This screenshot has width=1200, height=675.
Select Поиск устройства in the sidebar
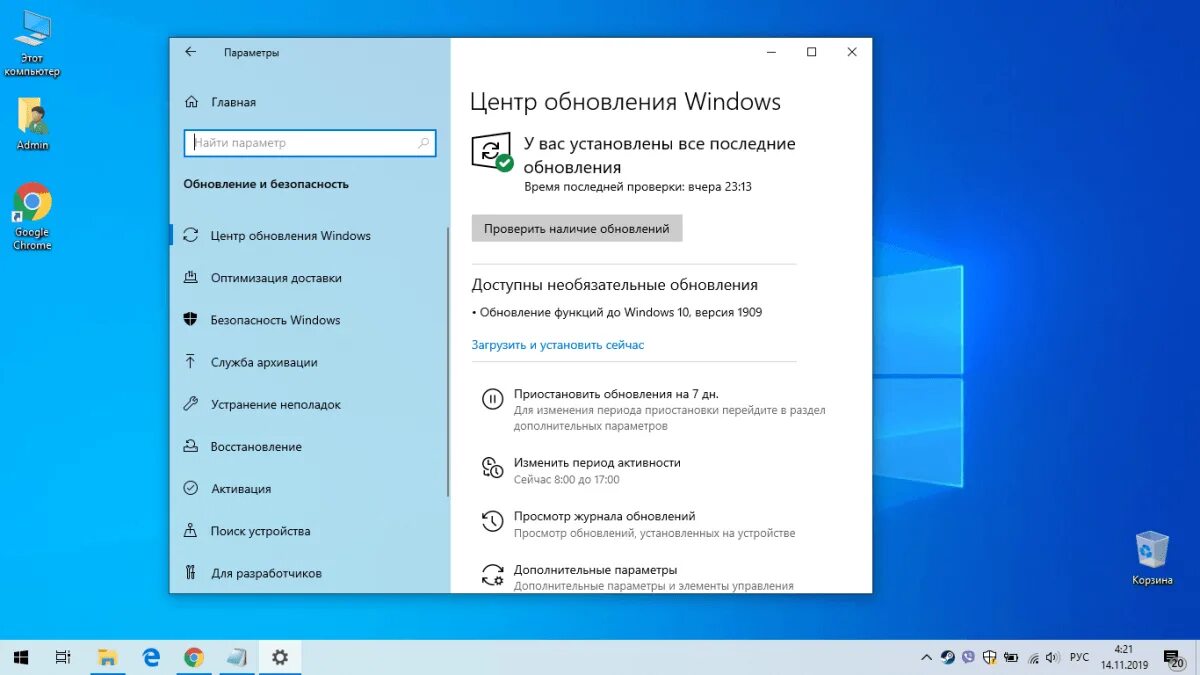click(260, 531)
